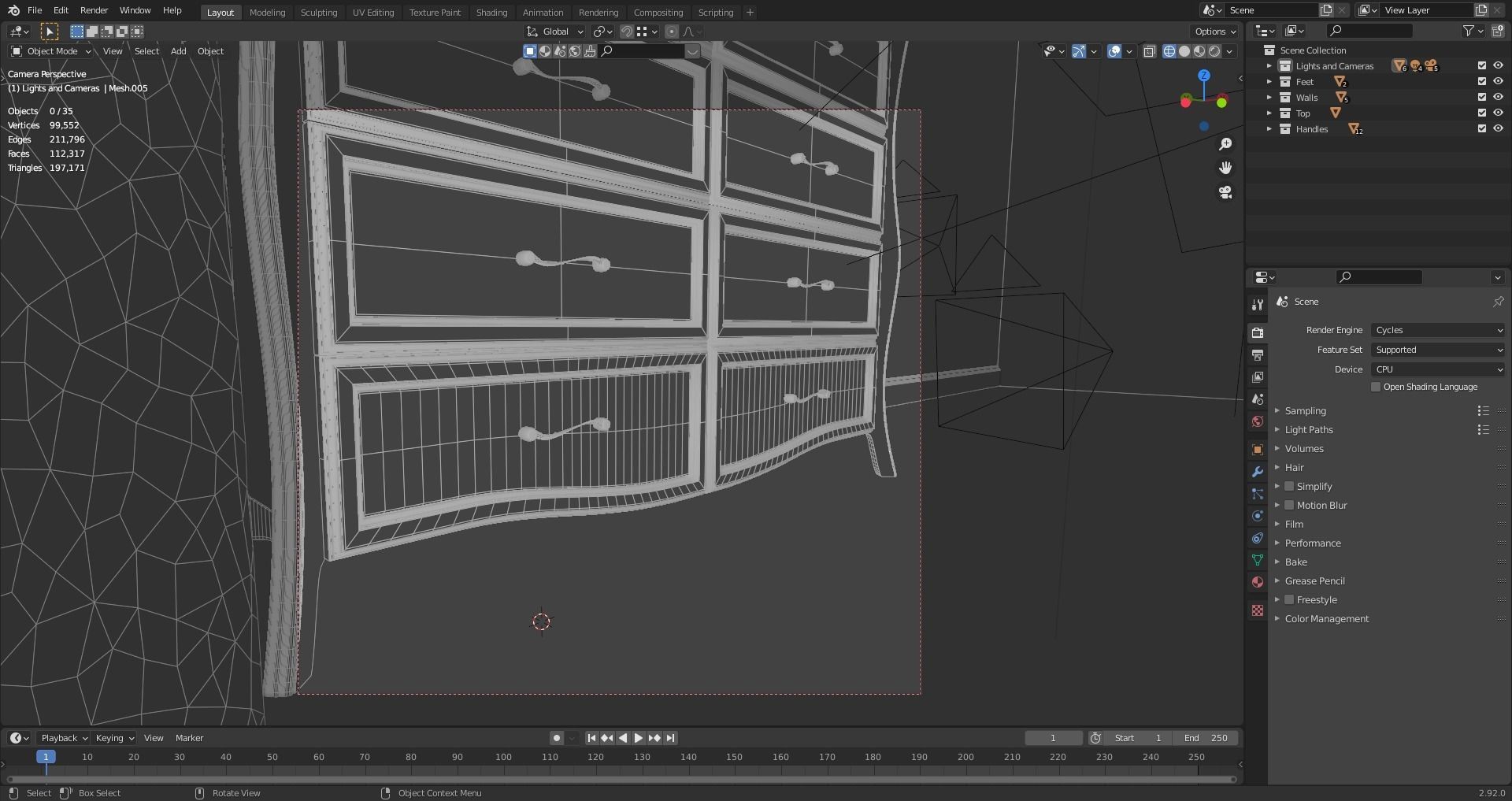Open the Object Properties tab icon
Screen dimensions: 1512x801
tap(1258, 450)
